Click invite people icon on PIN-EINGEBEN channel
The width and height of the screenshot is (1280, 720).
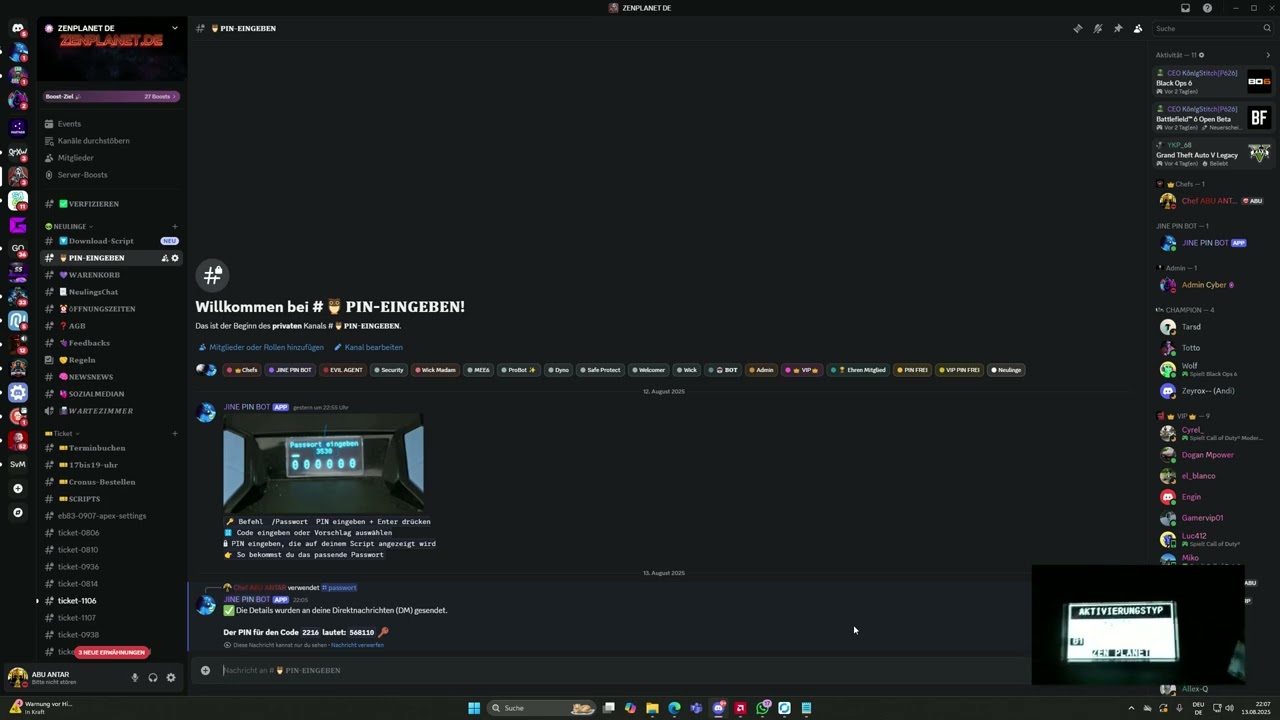tap(164, 258)
